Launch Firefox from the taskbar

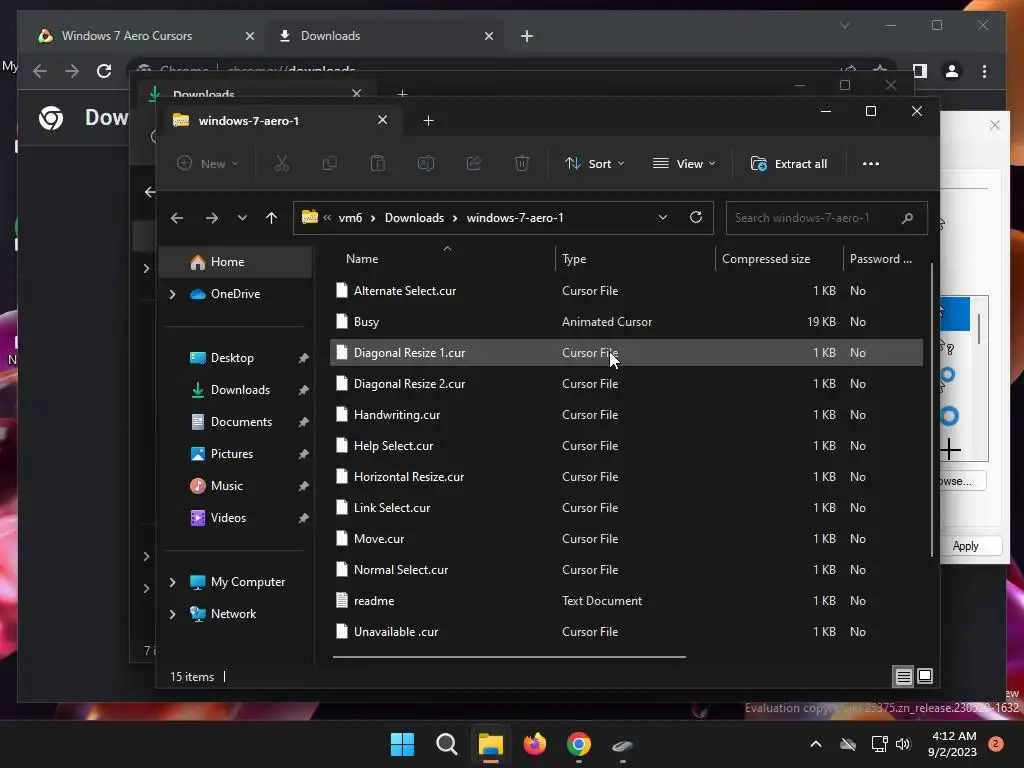(535, 744)
